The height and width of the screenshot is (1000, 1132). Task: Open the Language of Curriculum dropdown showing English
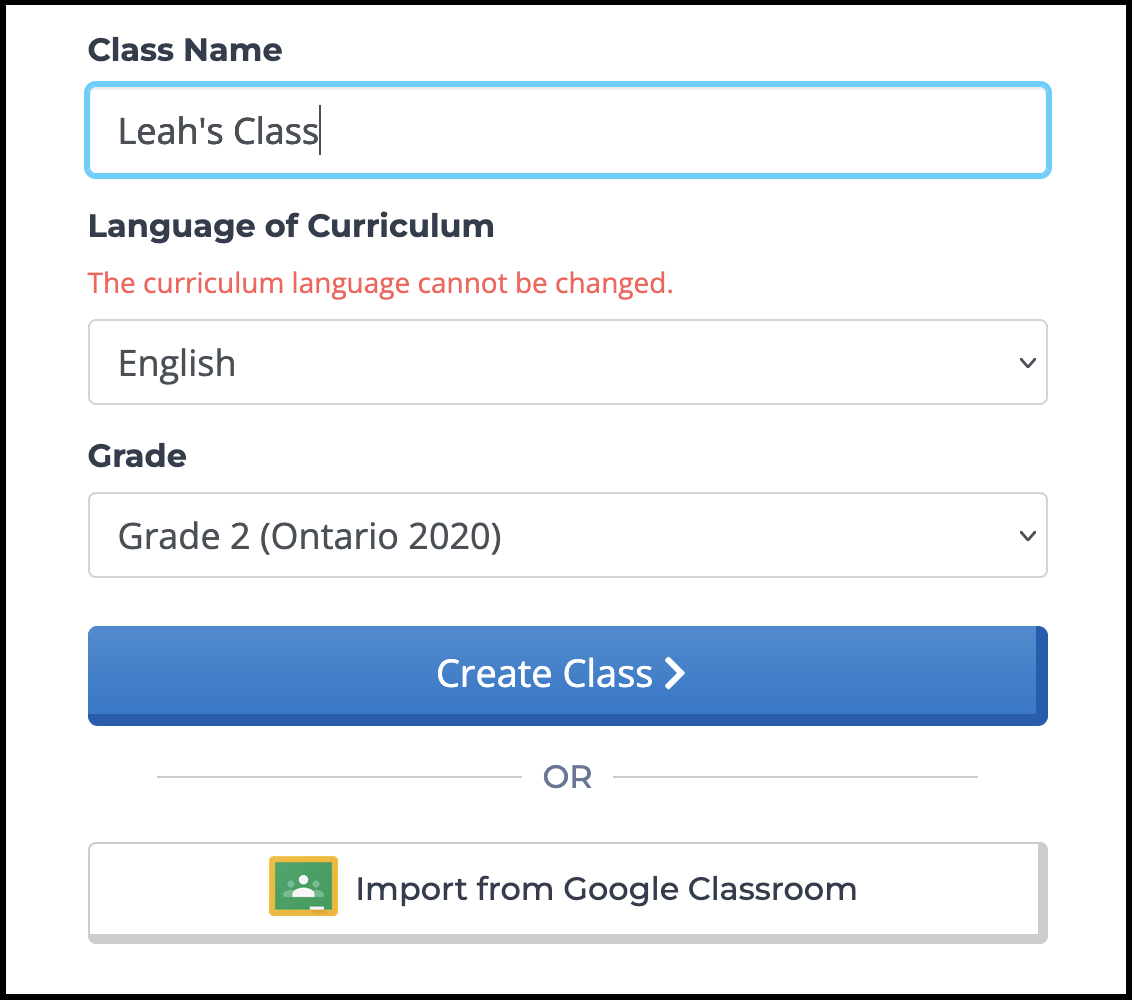pos(567,362)
